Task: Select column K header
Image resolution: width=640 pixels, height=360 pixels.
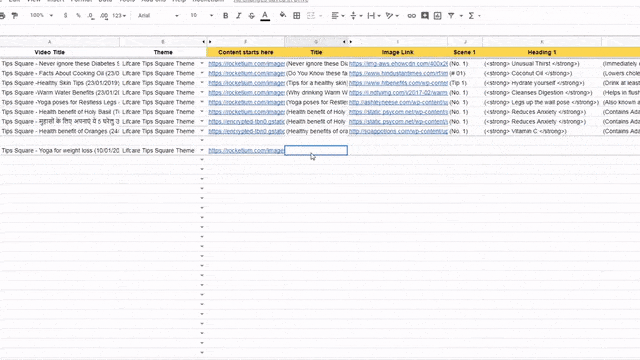Action: [542, 42]
